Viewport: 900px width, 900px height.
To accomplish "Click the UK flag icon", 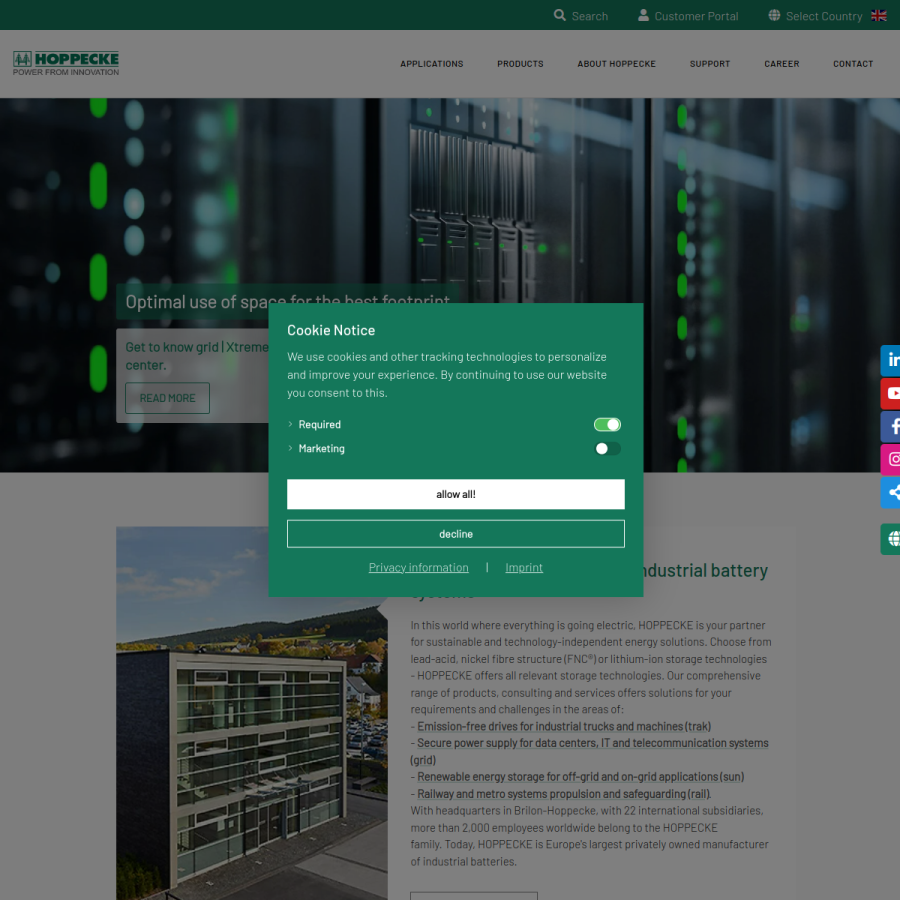I will click(x=879, y=15).
